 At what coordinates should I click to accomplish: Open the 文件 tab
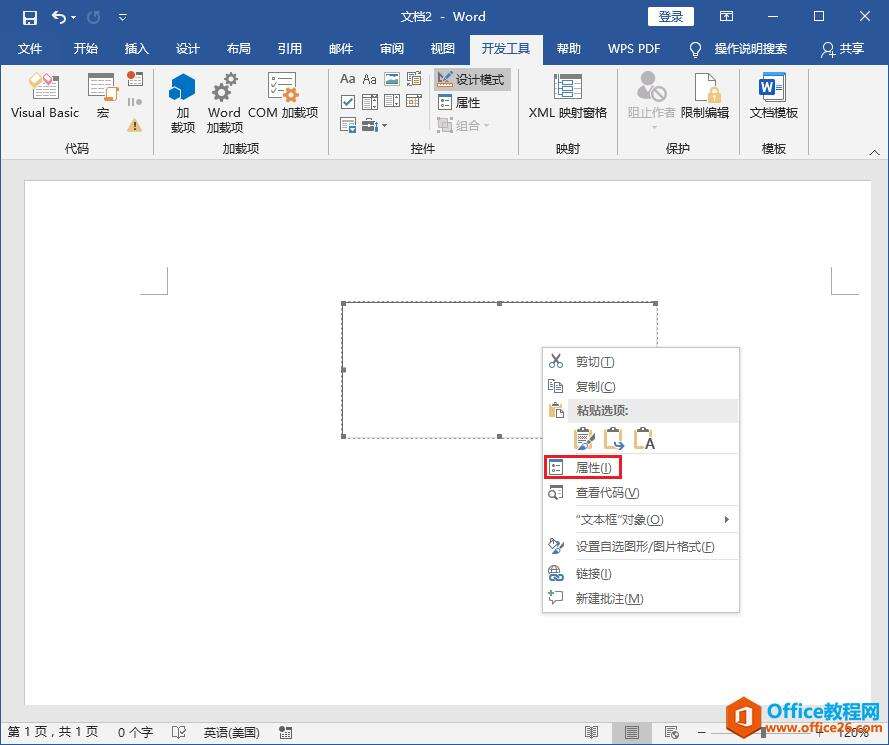coord(29,49)
